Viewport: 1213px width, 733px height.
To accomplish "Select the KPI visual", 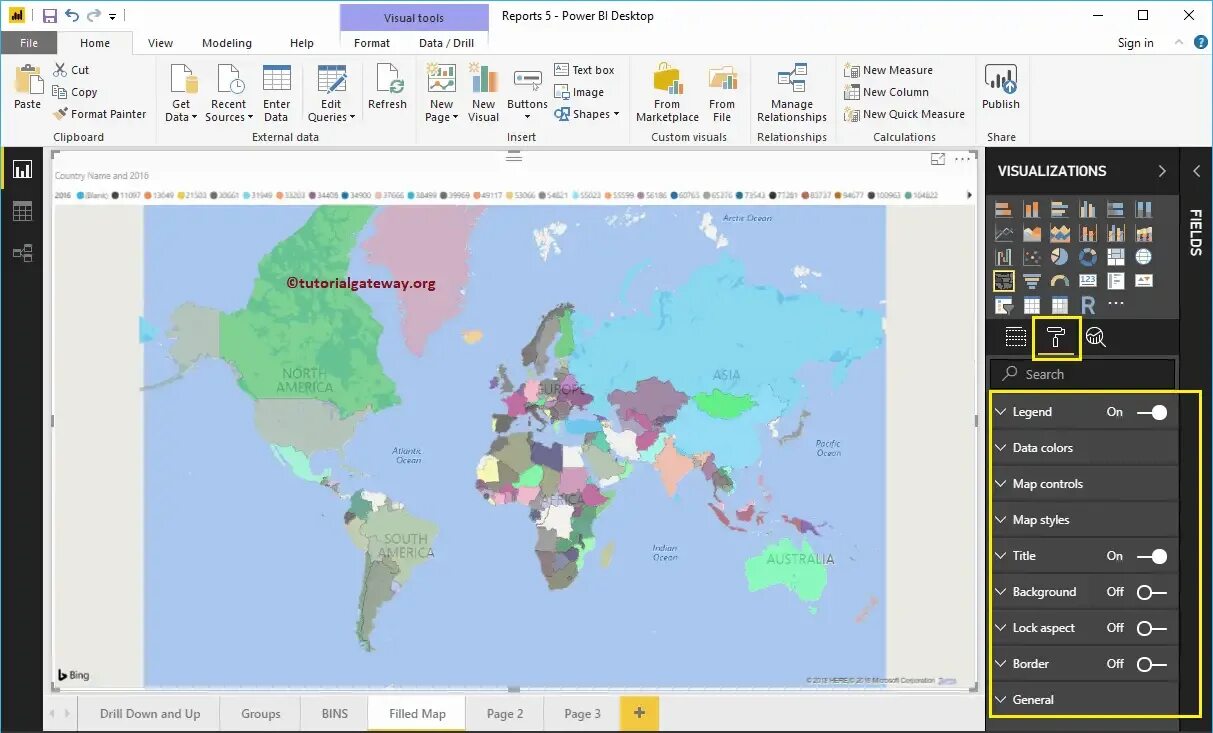I will (x=1144, y=281).
